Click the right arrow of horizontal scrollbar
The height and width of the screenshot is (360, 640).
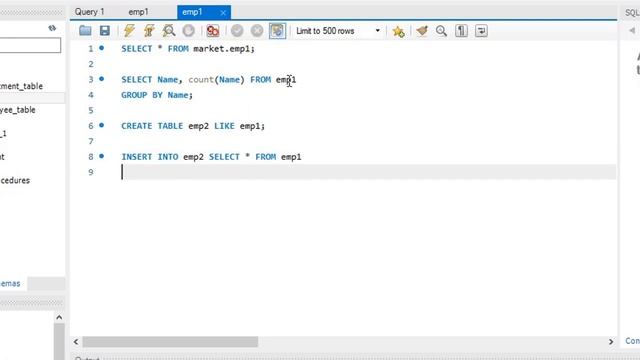[611, 342]
